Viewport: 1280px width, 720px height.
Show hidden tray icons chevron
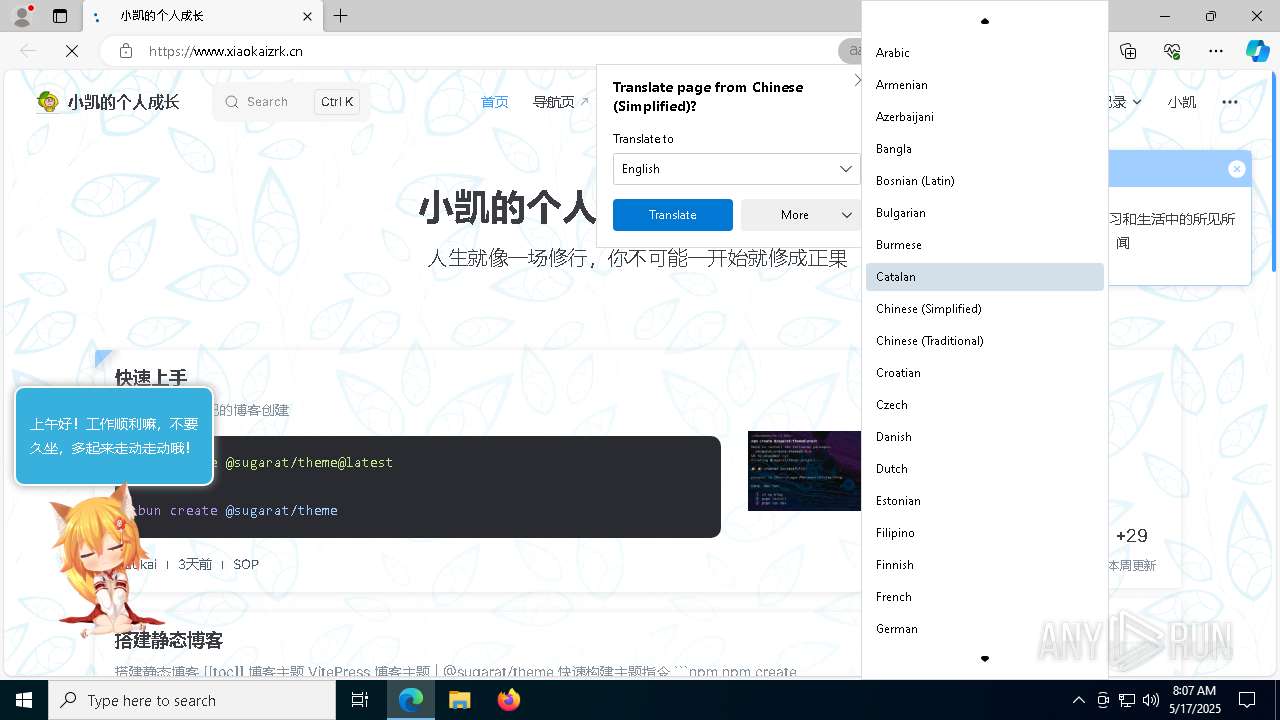[x=1079, y=700]
